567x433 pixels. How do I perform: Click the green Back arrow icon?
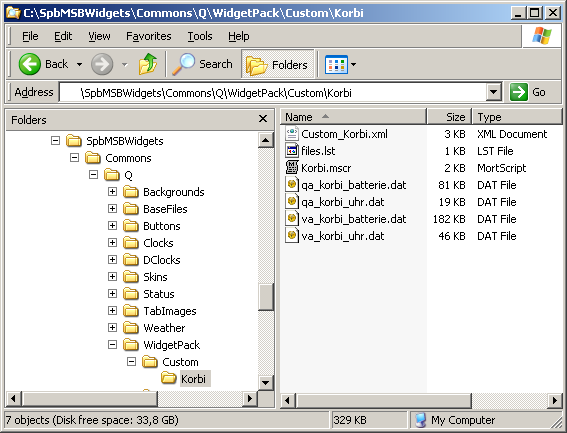click(30, 64)
